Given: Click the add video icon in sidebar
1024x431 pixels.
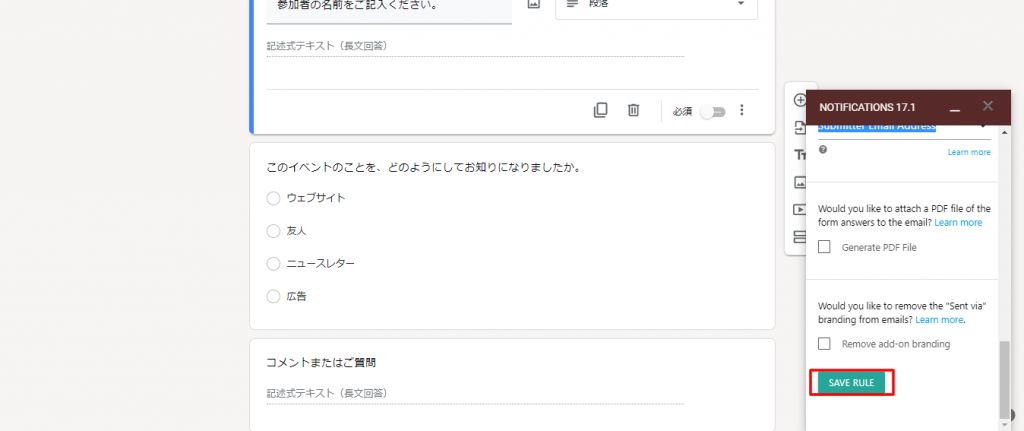Looking at the screenshot, I should click(x=800, y=209).
